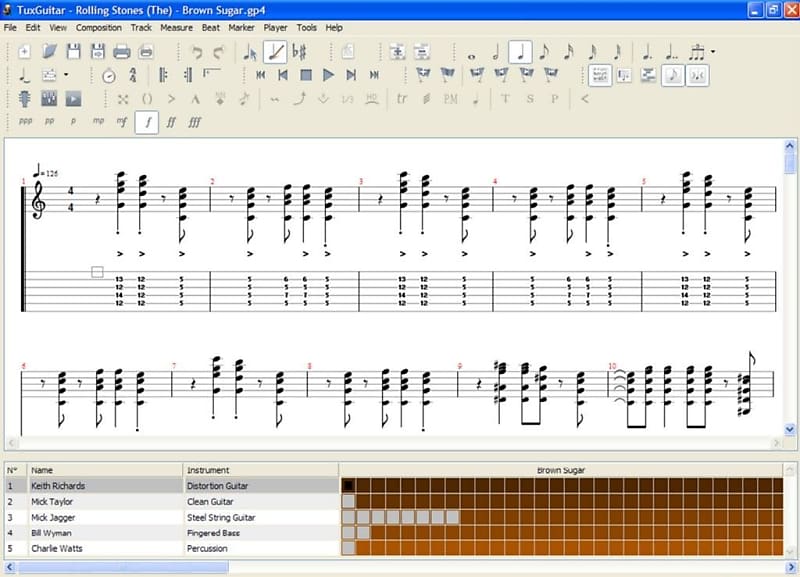Click the Instrument column header
800x577 pixels.
coord(208,470)
